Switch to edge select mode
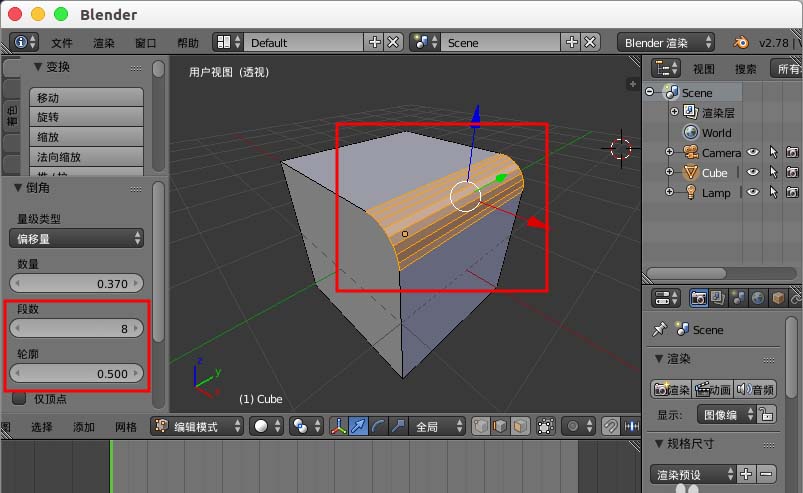The width and height of the screenshot is (803, 493). [x=500, y=426]
